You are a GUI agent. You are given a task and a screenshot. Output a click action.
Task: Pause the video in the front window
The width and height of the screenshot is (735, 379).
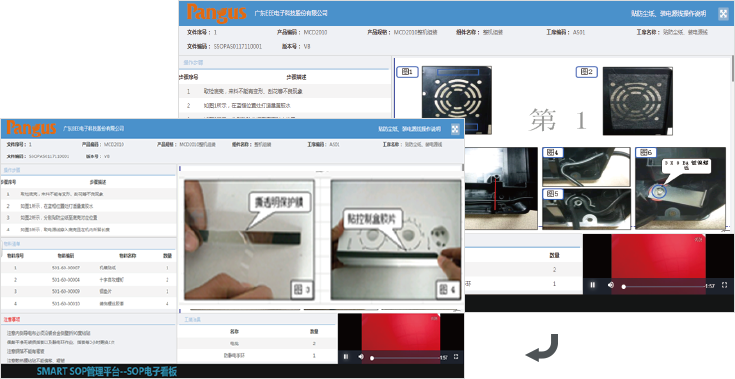[x=346, y=357]
